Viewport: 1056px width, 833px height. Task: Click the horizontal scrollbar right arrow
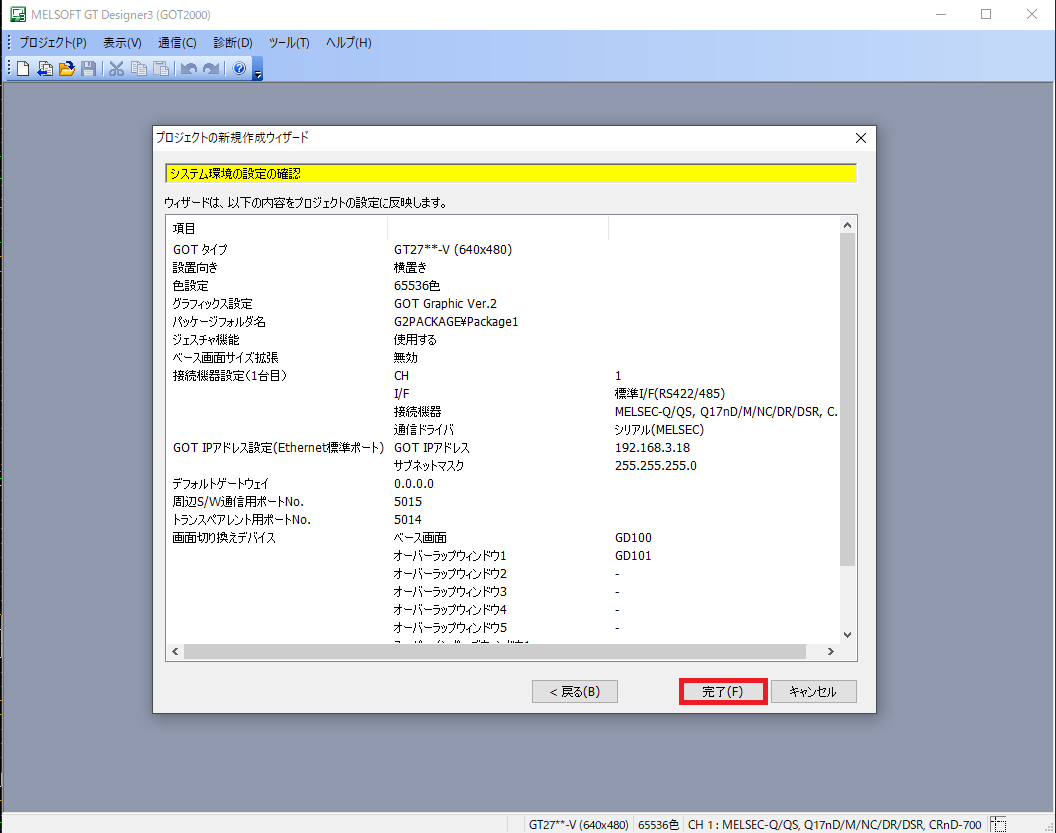tap(829, 652)
